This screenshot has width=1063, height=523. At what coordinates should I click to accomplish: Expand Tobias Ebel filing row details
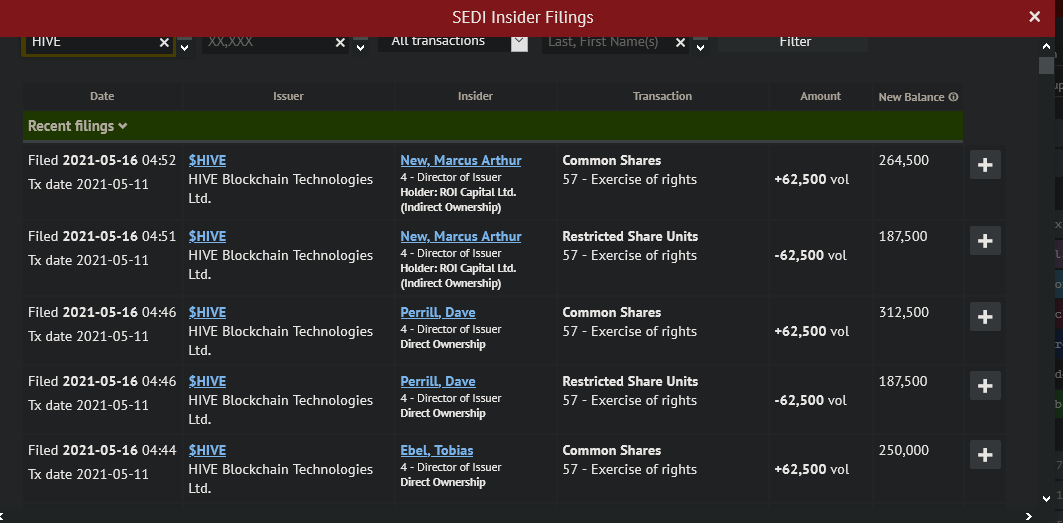tap(985, 455)
